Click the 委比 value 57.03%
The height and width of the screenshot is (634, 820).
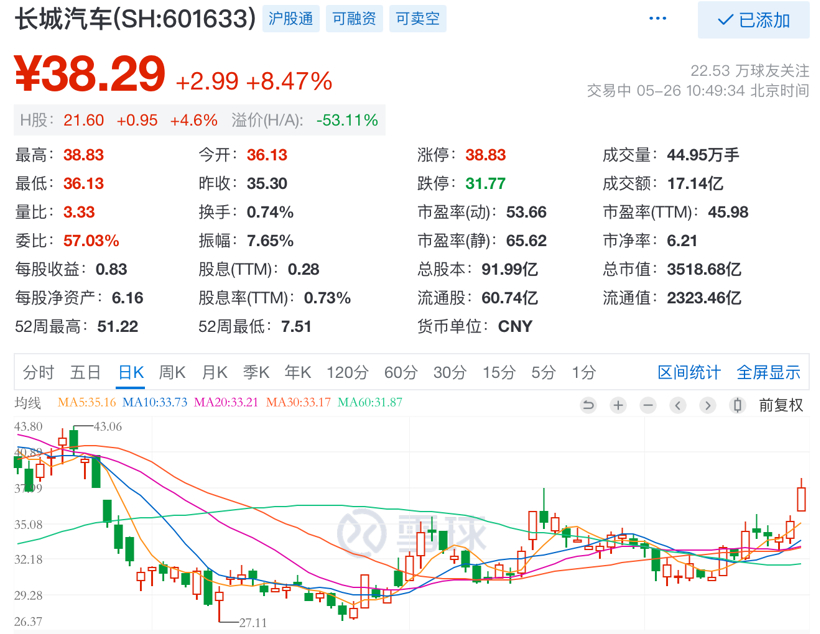point(92,241)
